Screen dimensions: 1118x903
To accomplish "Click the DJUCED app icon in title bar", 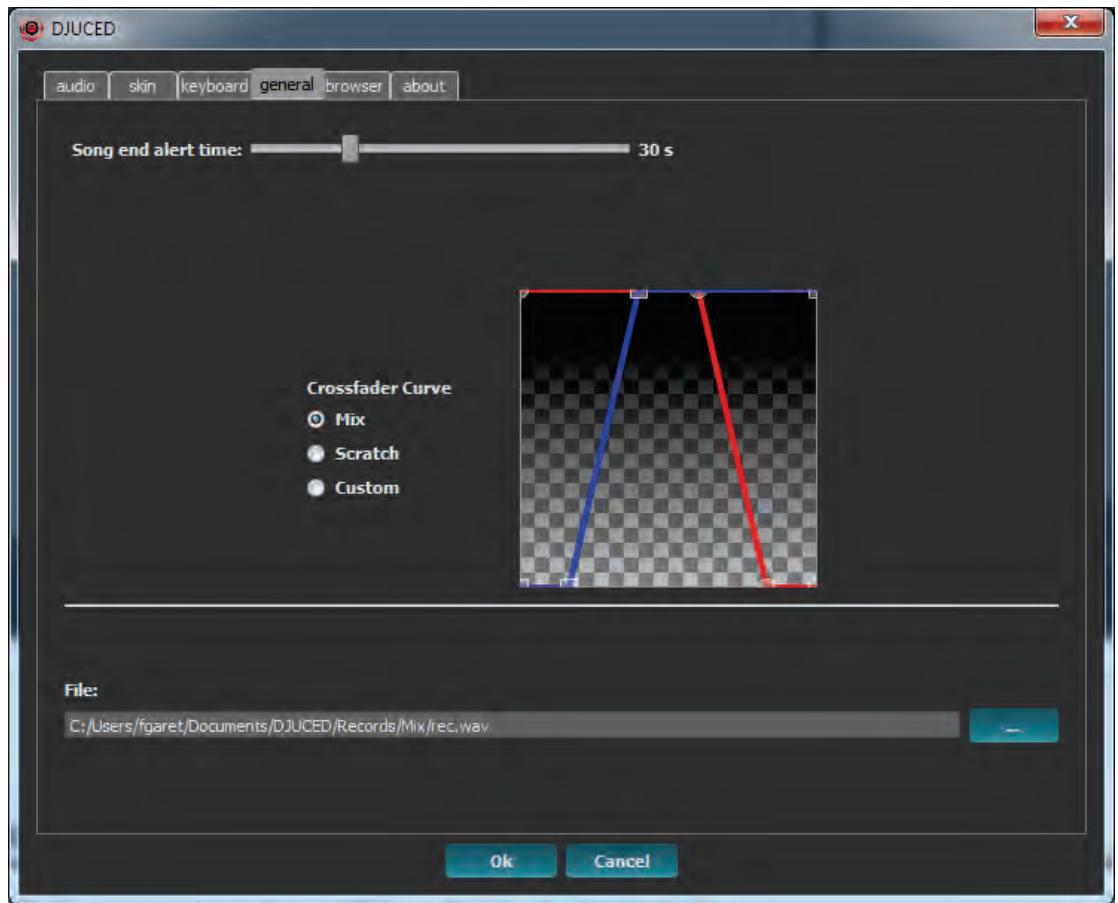I will [31, 29].
